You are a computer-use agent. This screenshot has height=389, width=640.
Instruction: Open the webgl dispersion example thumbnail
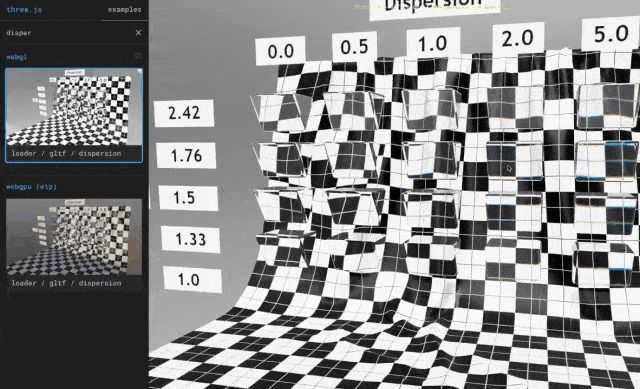(x=74, y=107)
